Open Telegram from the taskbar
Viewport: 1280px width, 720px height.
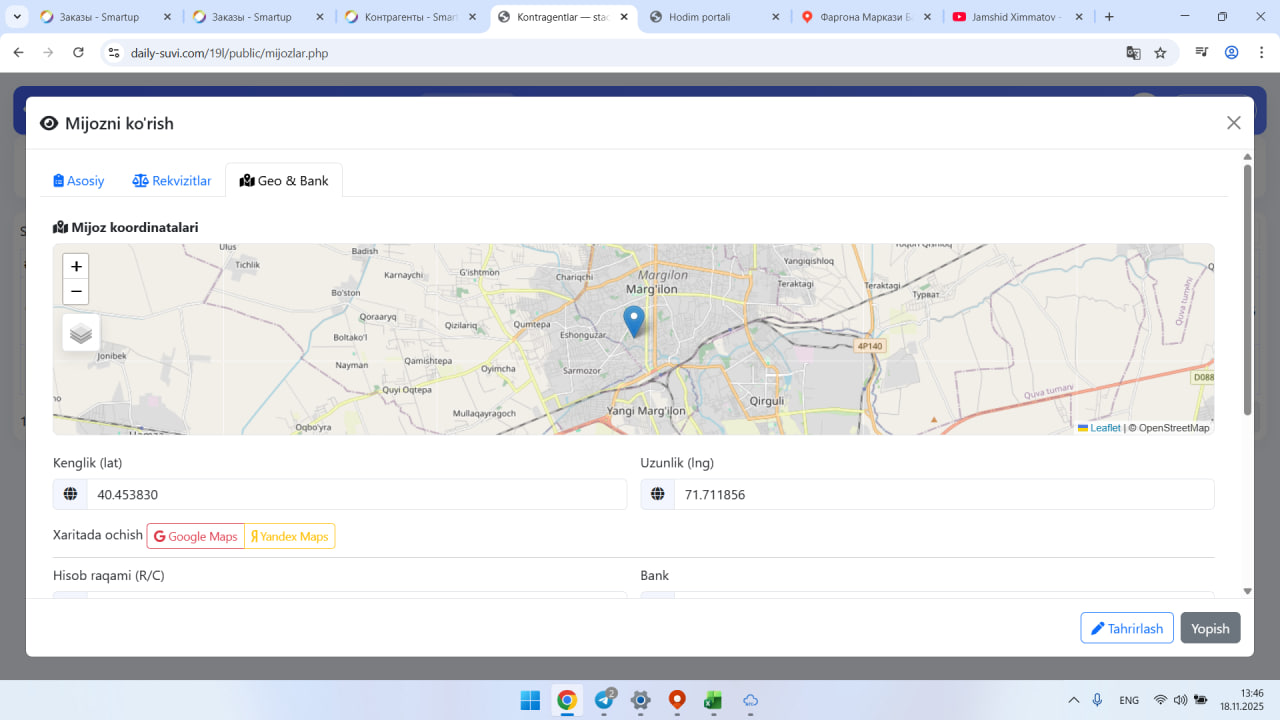(x=604, y=701)
